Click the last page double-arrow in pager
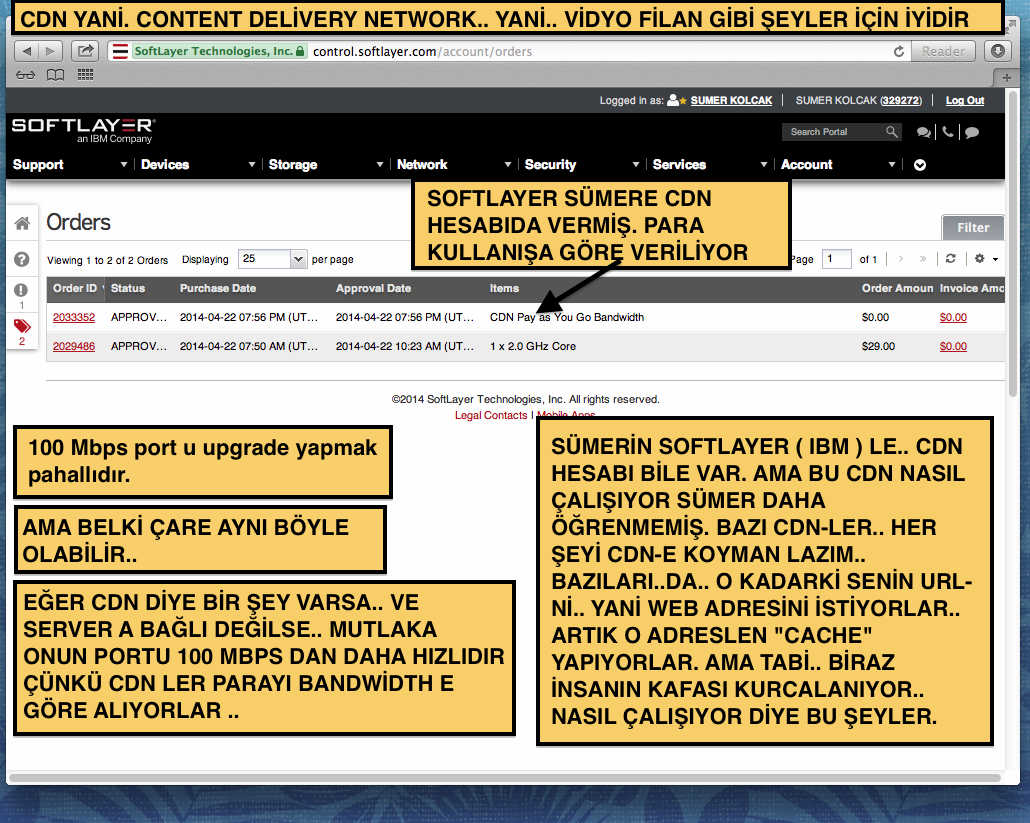Screen dimensions: 1030x823 (x=923, y=259)
